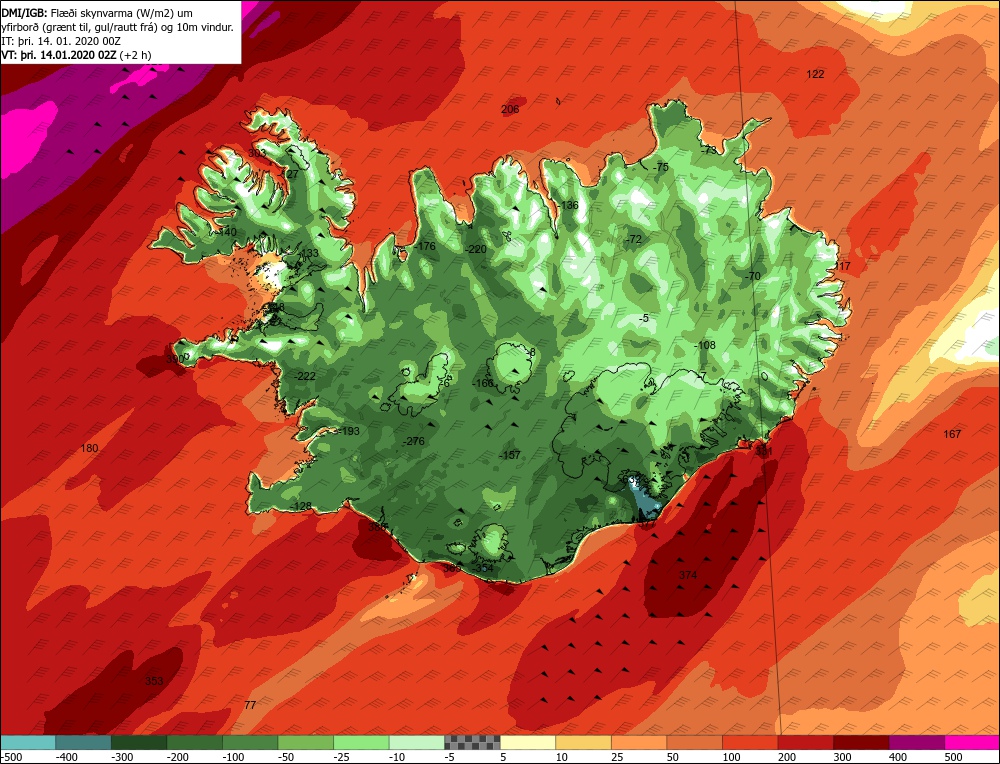The image size is (1000, 764).
Task: Click the magenta legend swatch above 500
Action: 972,742
